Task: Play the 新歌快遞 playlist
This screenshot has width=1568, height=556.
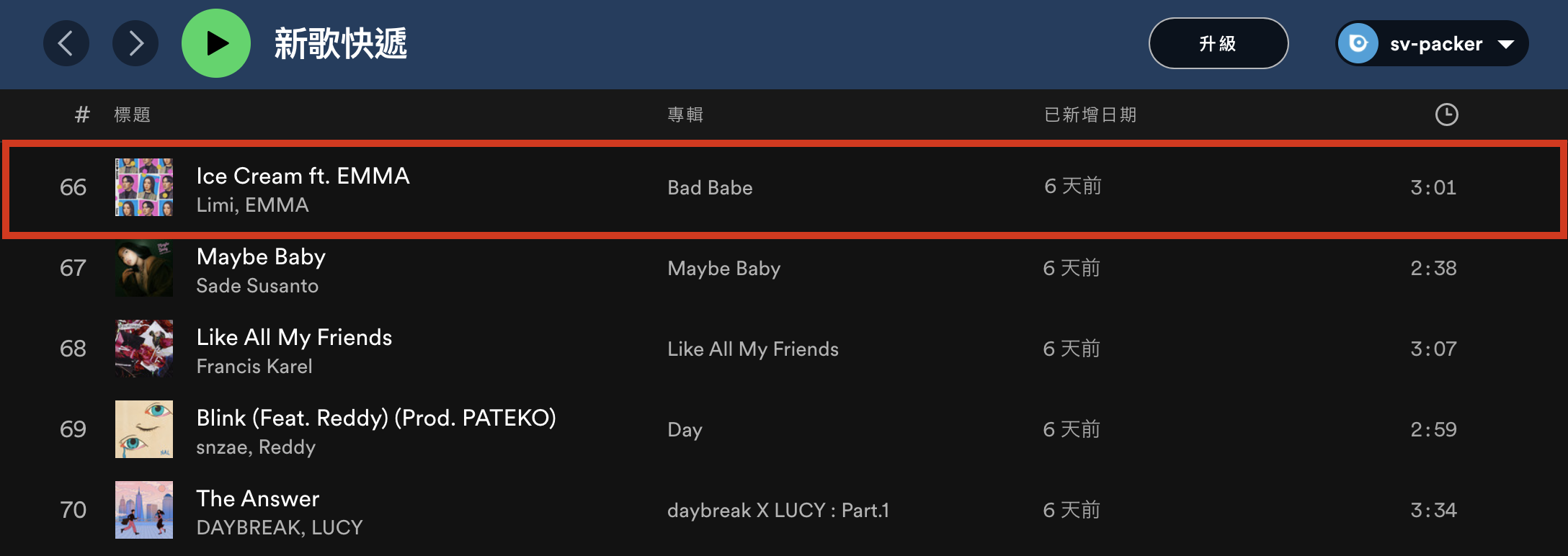Action: click(216, 44)
